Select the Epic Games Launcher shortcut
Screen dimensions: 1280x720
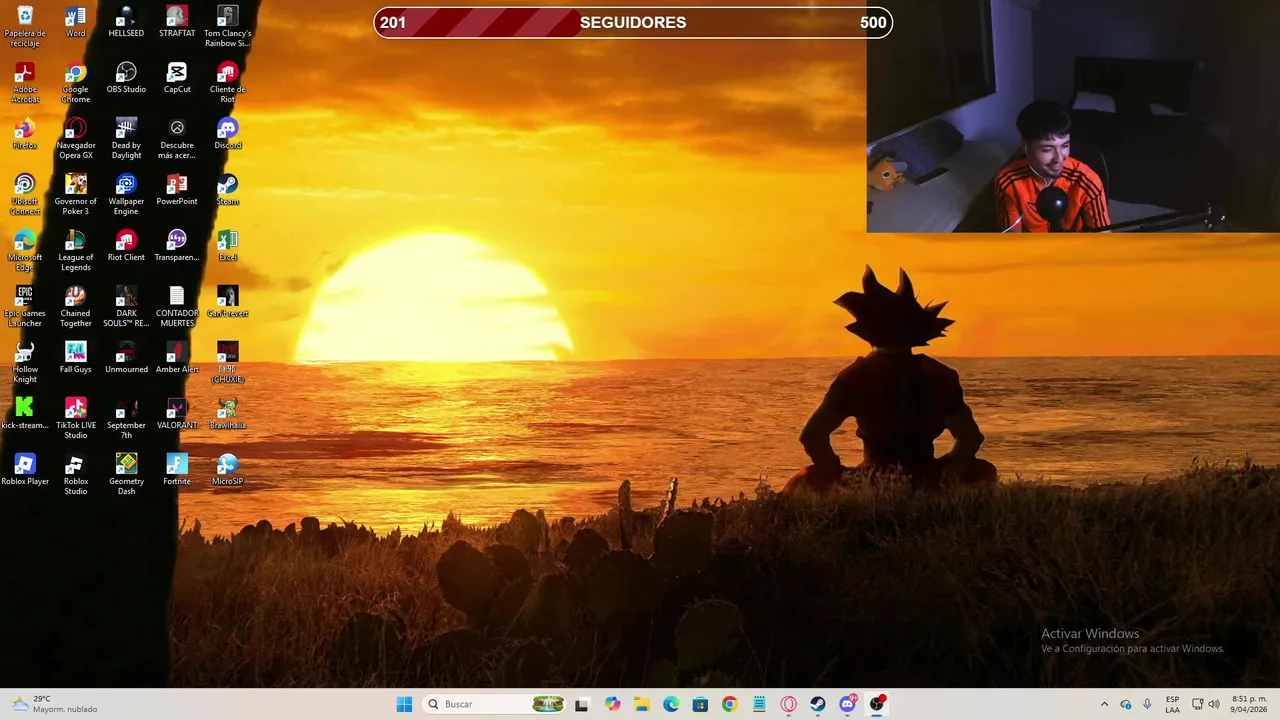[x=25, y=307]
